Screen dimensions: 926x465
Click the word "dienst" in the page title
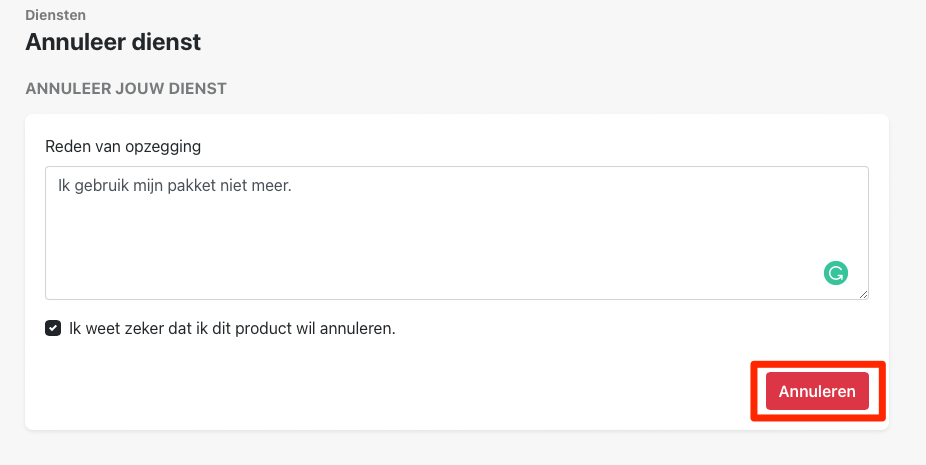point(170,42)
